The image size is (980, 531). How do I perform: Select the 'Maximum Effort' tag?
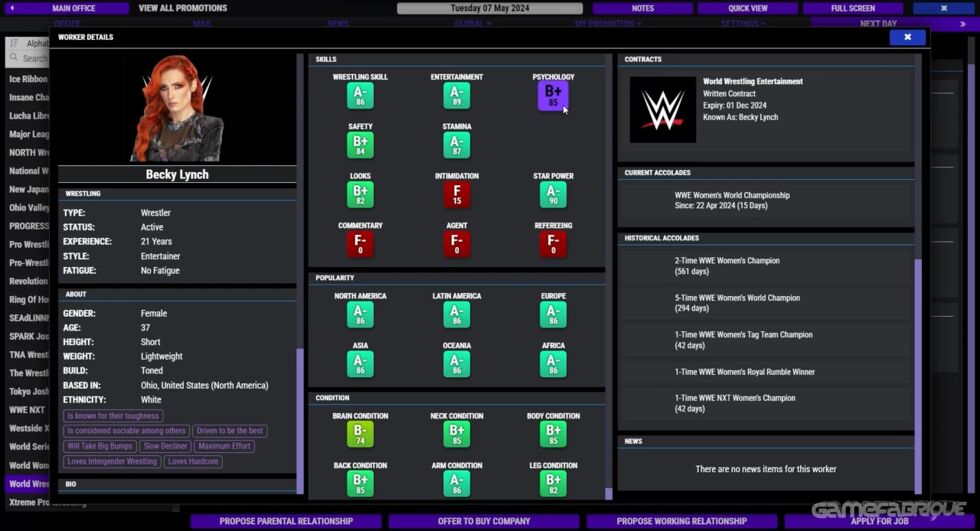click(224, 446)
